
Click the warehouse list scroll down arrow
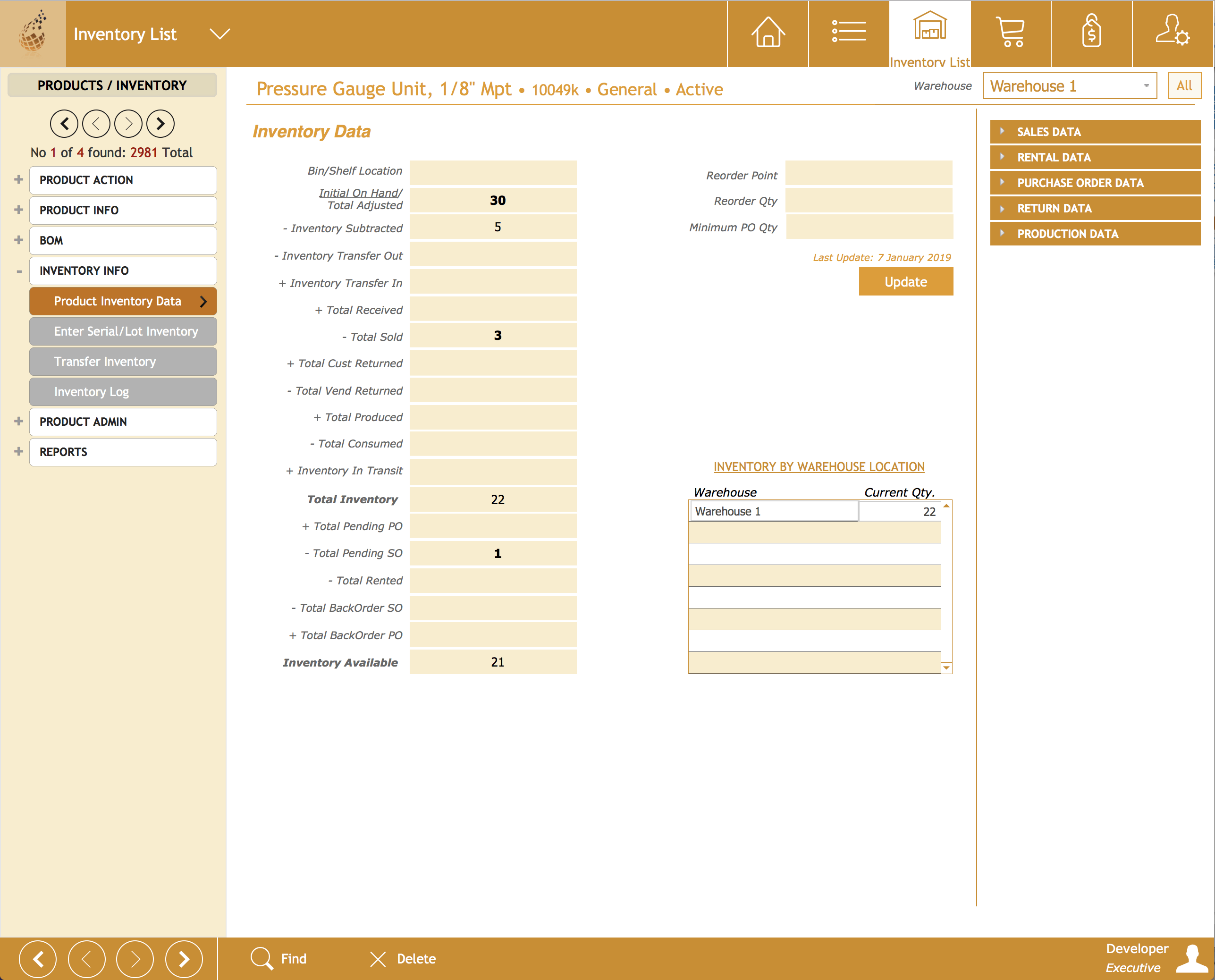pyautogui.click(x=946, y=668)
